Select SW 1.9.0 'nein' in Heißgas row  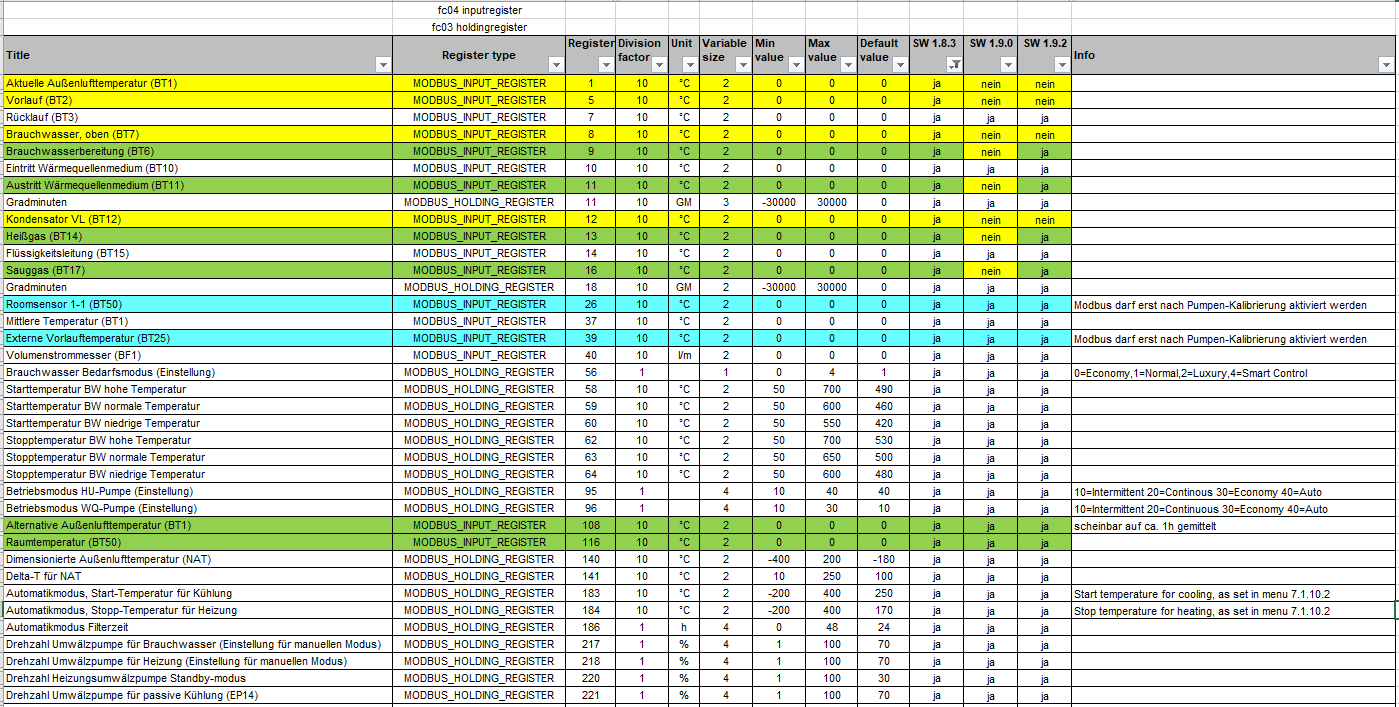point(990,236)
